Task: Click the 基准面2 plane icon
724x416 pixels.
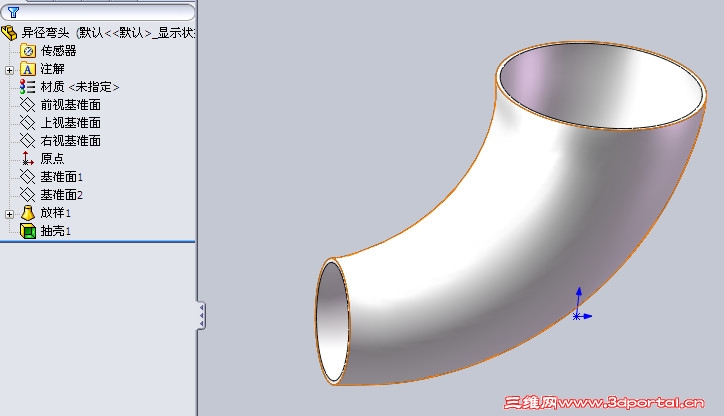Action: click(27, 195)
